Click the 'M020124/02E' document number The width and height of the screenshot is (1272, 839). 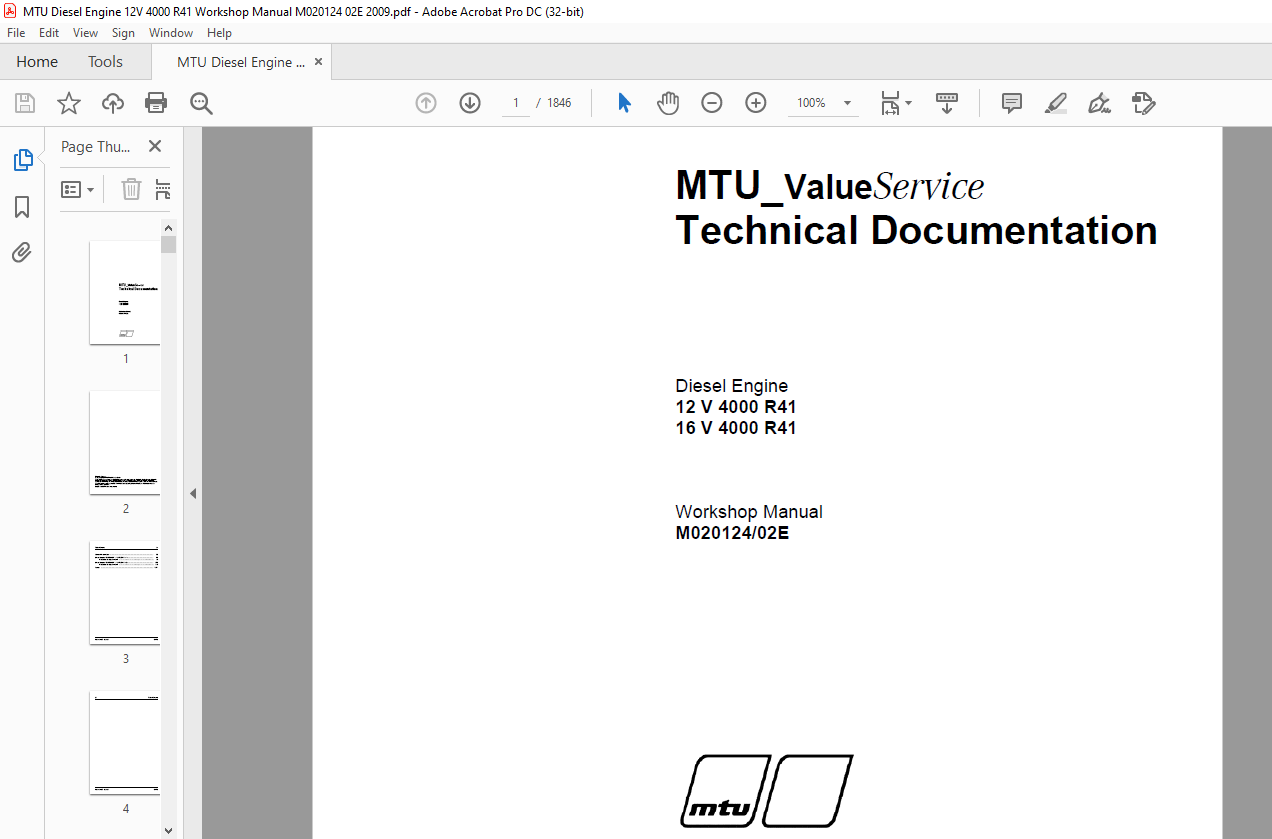click(732, 533)
